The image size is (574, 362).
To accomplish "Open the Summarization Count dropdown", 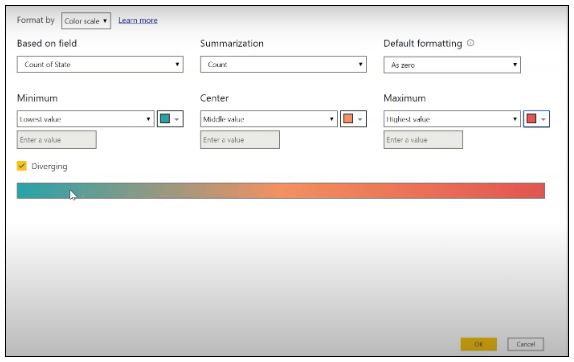I will point(283,64).
